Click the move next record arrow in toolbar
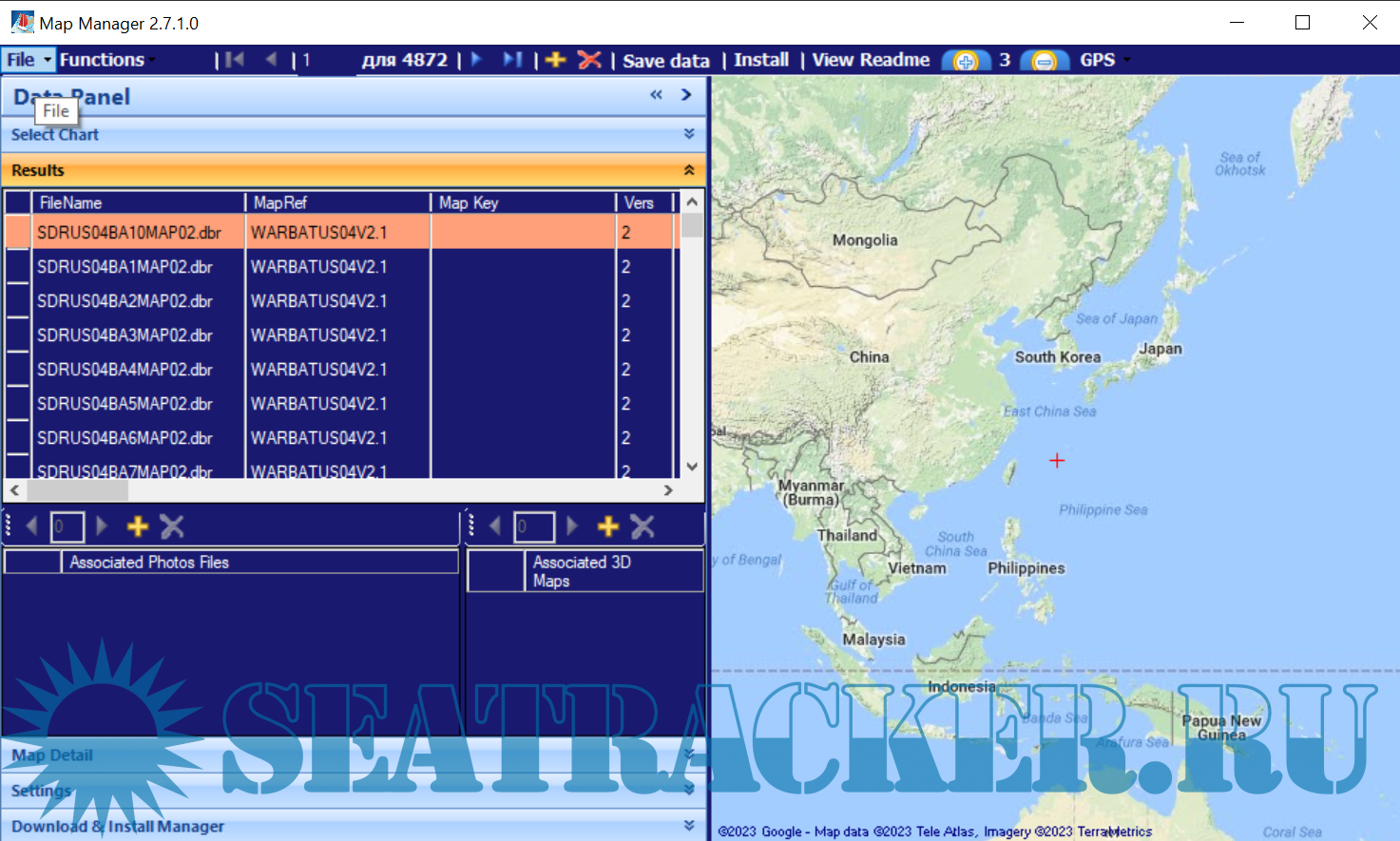The height and width of the screenshot is (841, 1400). point(477,60)
